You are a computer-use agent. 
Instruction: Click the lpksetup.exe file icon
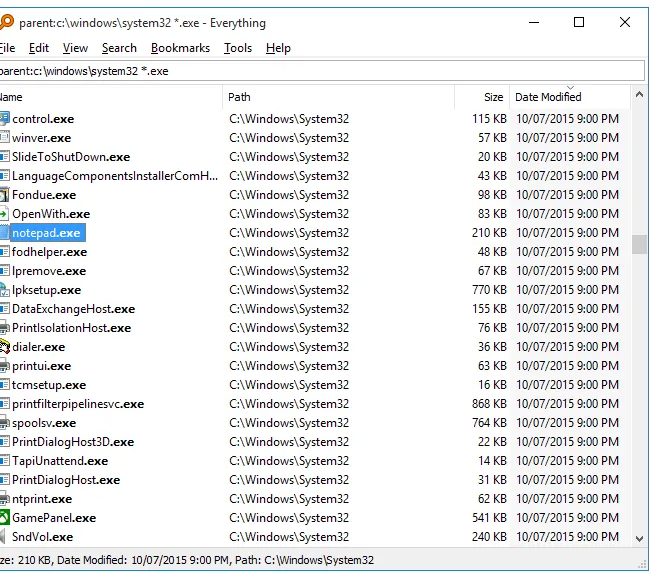click(x=4, y=290)
